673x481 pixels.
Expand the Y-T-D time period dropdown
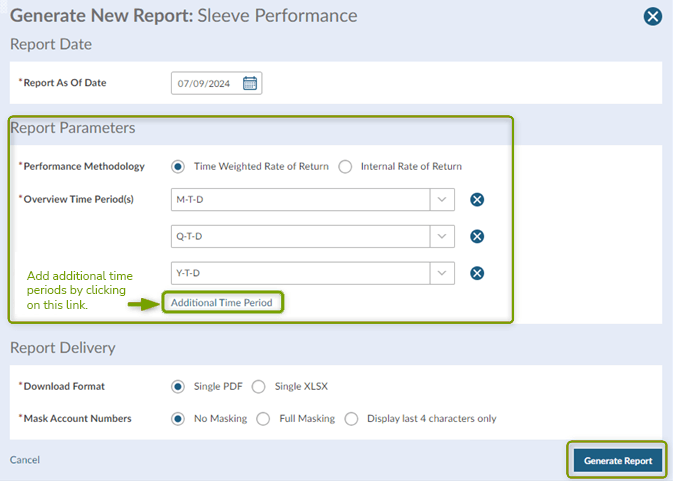click(x=442, y=274)
